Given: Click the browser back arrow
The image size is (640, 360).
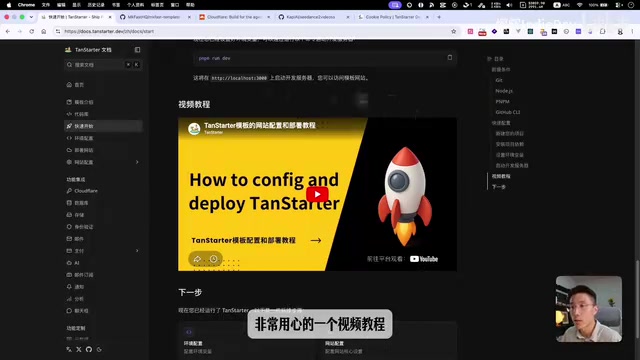Looking at the screenshot, I should [x=8, y=31].
